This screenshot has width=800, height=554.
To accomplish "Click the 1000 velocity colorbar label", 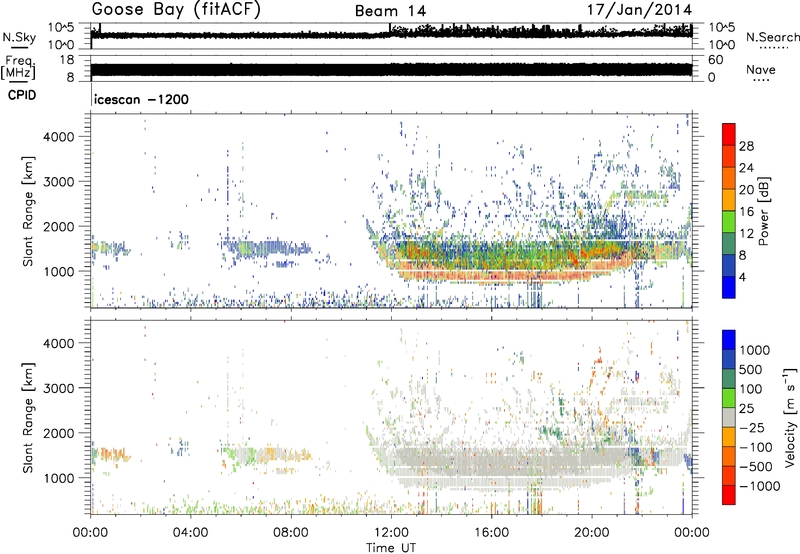I will point(755,350).
